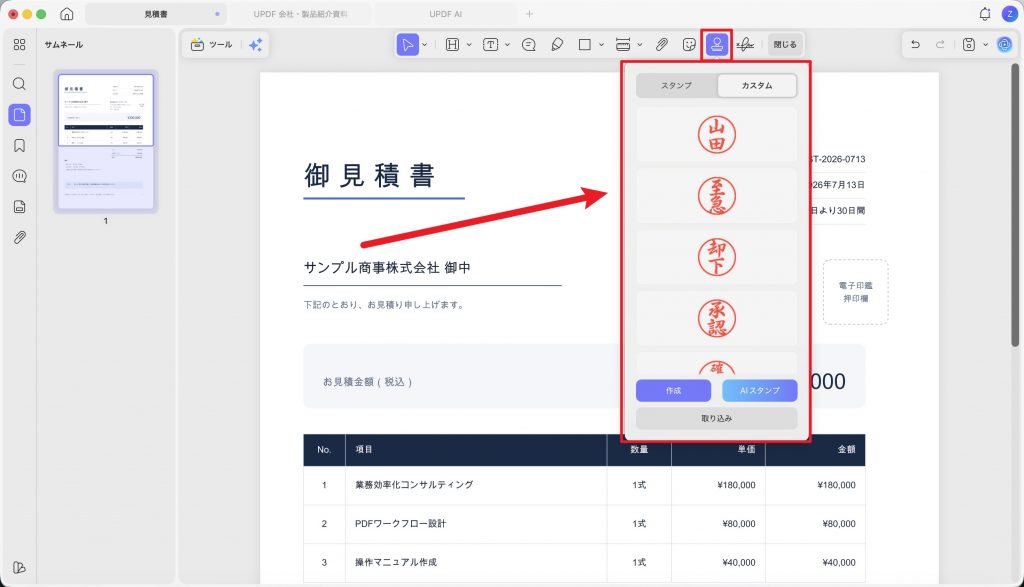Switch to the UPDF AI tab
The width and height of the screenshot is (1024, 587).
pyautogui.click(x=445, y=14)
